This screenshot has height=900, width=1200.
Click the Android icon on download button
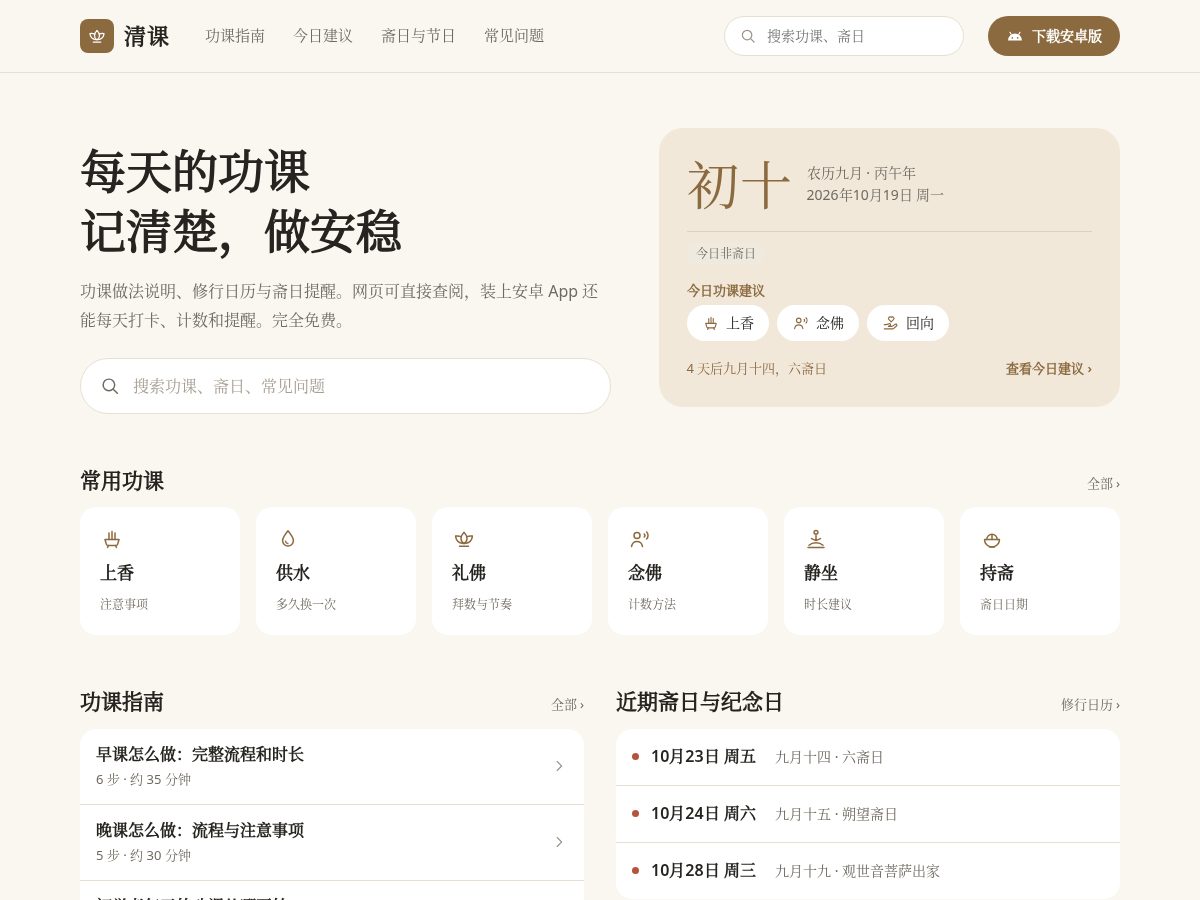[1015, 36]
